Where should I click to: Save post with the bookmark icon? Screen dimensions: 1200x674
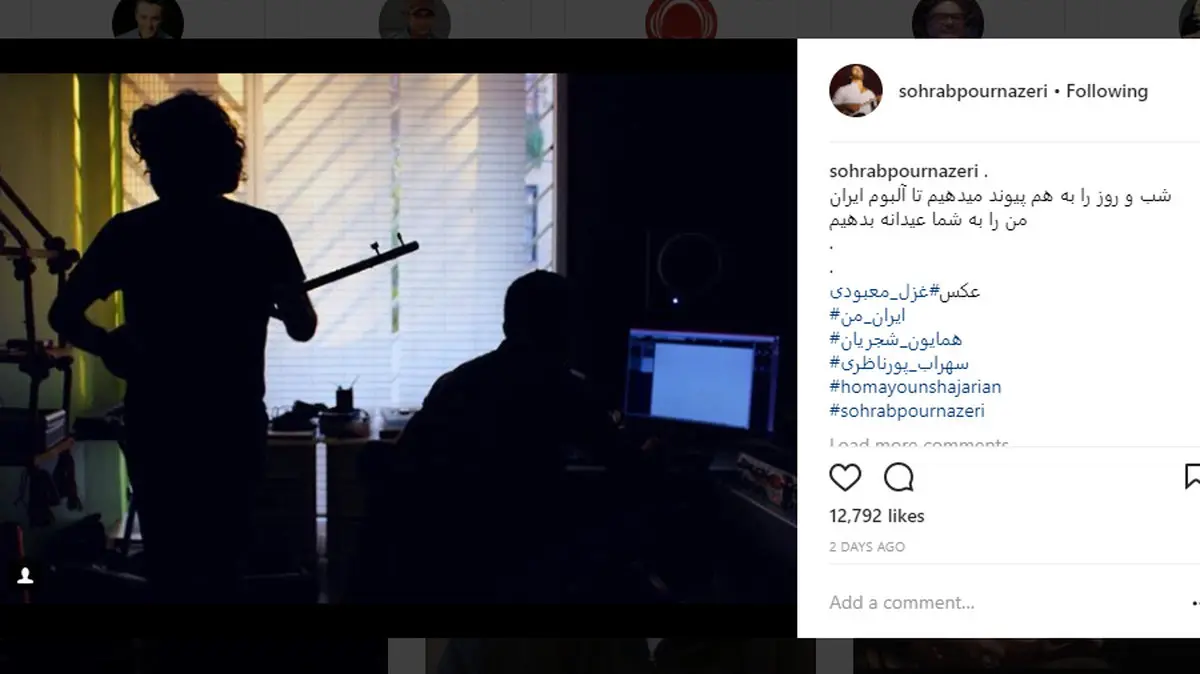[x=1192, y=477]
